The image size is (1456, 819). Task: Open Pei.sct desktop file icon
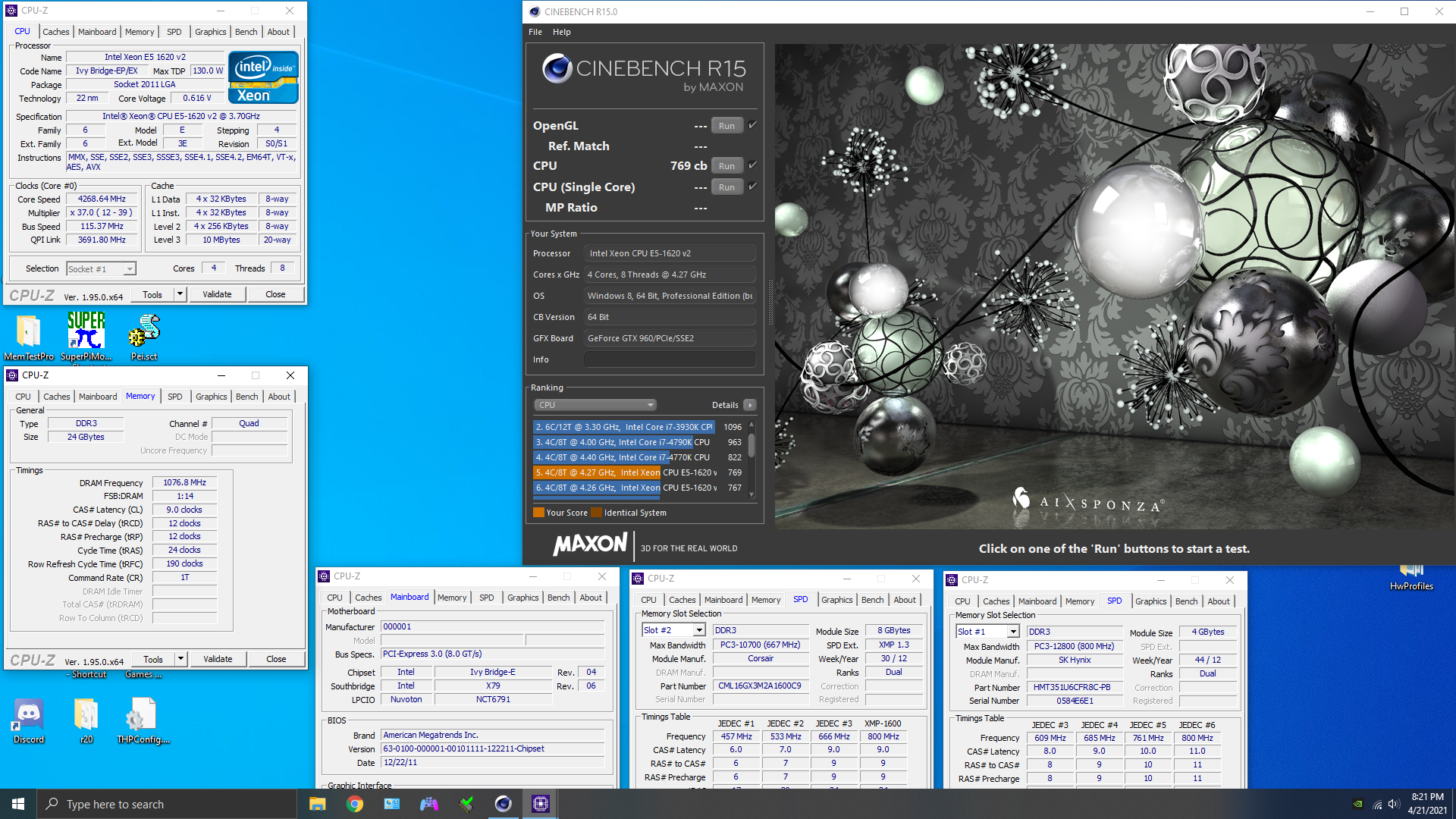[x=144, y=337]
